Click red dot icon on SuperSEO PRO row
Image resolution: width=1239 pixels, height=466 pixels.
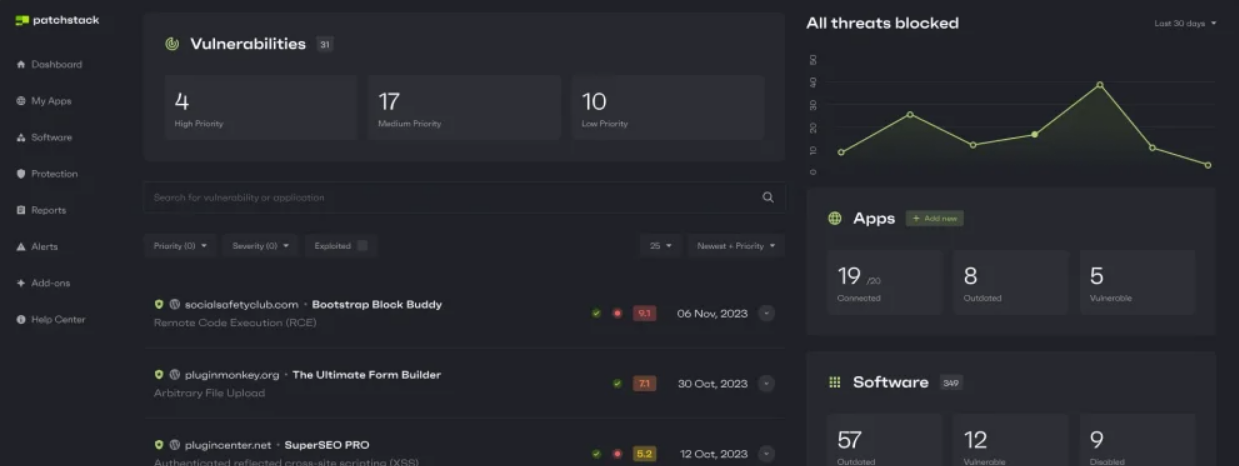tap(617, 454)
